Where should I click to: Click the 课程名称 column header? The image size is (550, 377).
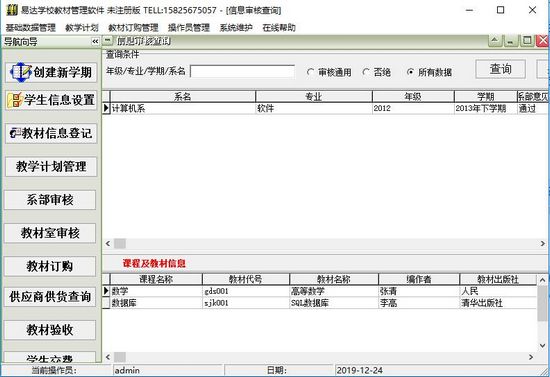click(x=156, y=279)
